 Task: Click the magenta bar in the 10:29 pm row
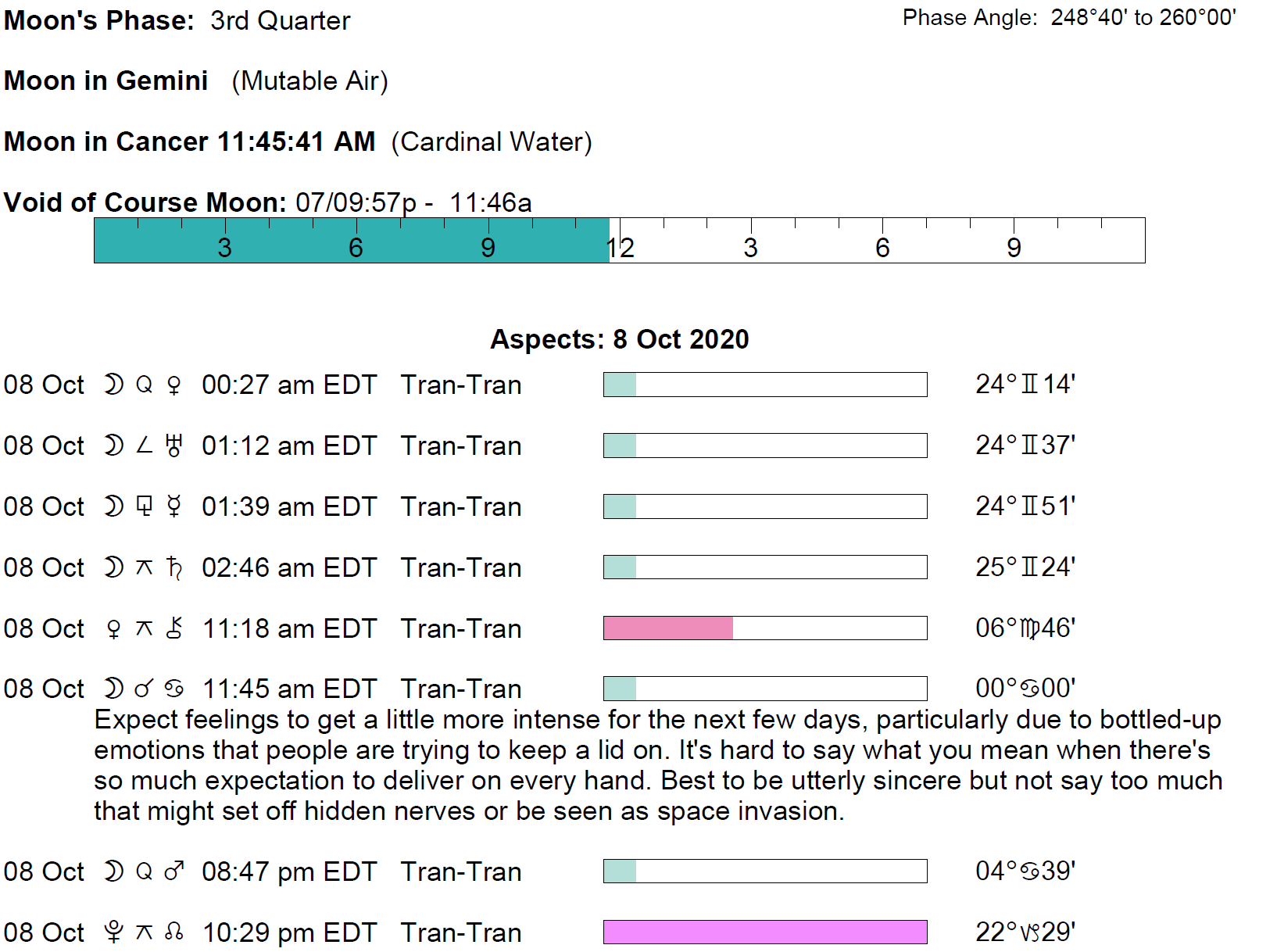coord(764,932)
